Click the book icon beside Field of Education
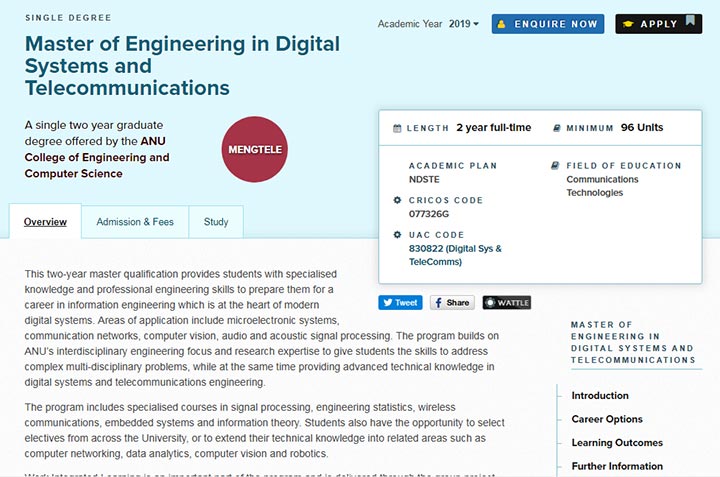 [x=555, y=165]
